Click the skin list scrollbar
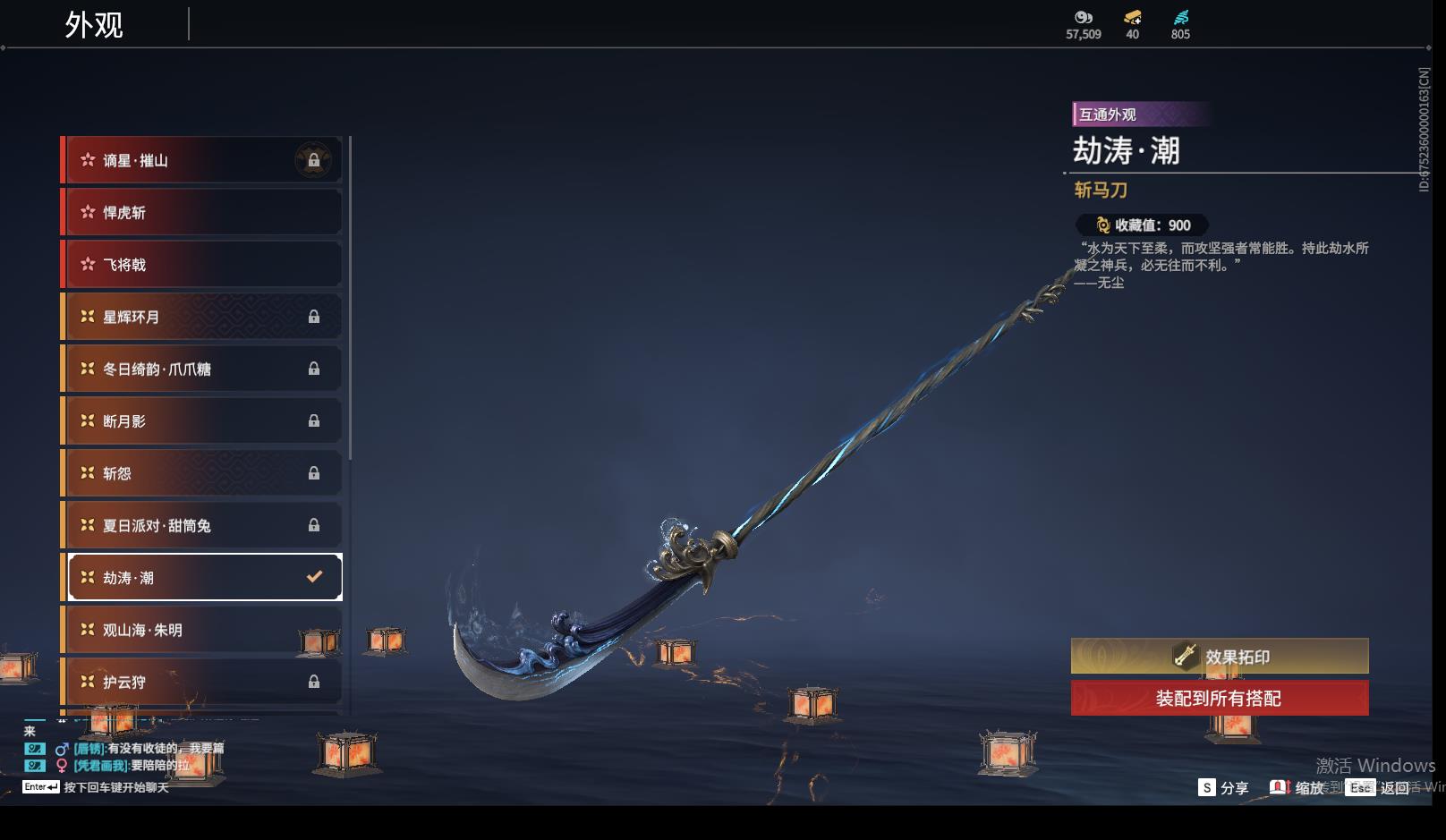 pos(349,298)
